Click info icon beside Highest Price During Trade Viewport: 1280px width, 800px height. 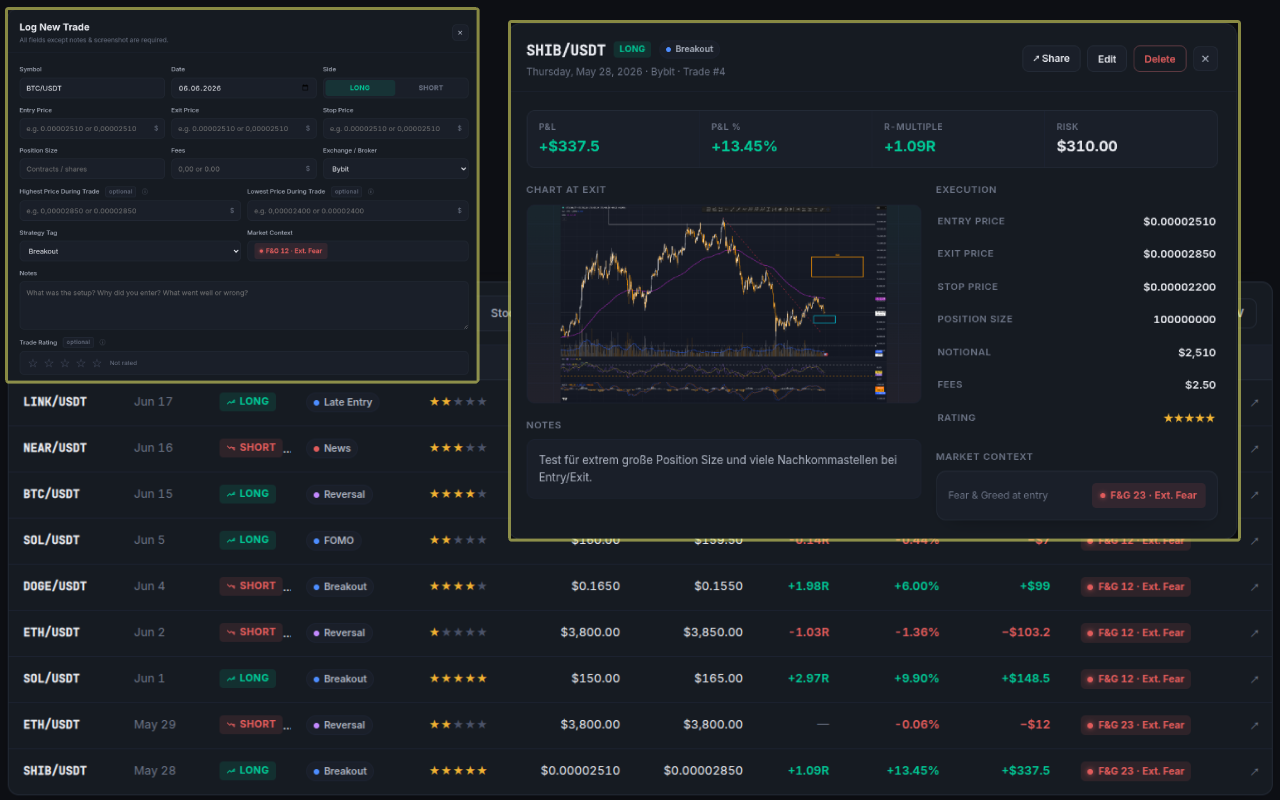pyautogui.click(x=145, y=191)
